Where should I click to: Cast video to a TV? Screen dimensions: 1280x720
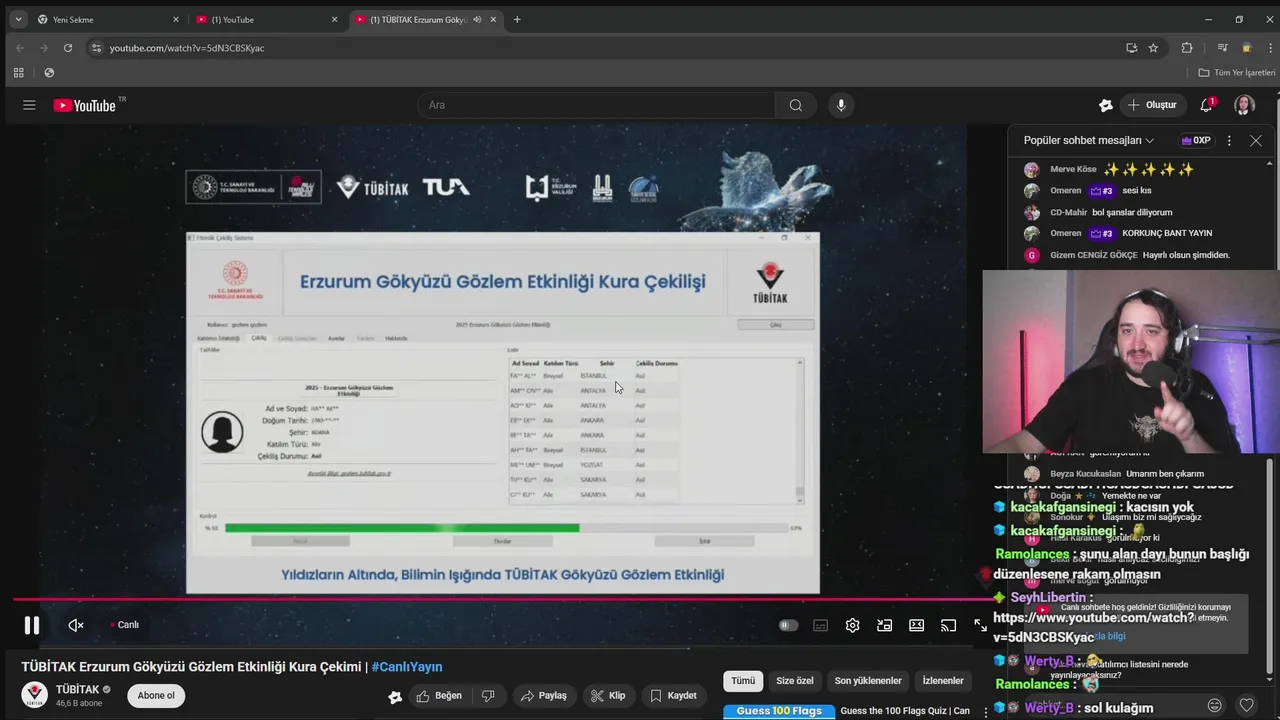point(948,625)
